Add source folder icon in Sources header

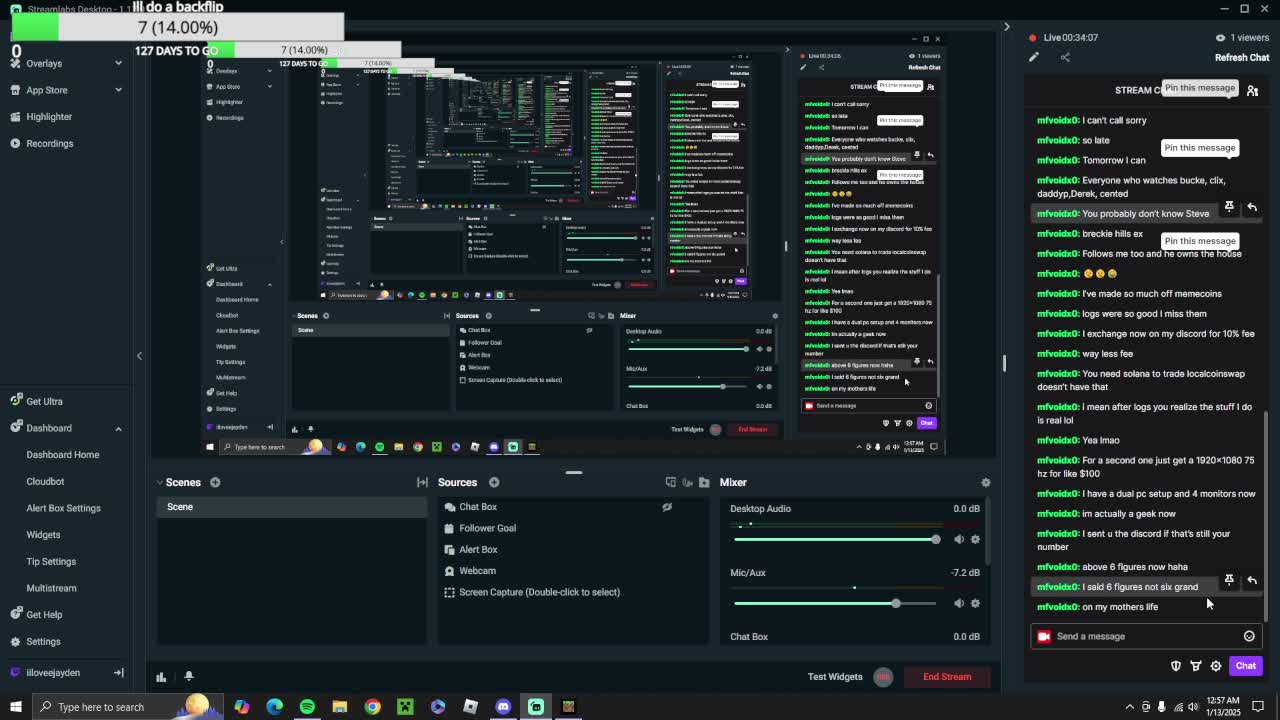click(x=704, y=482)
